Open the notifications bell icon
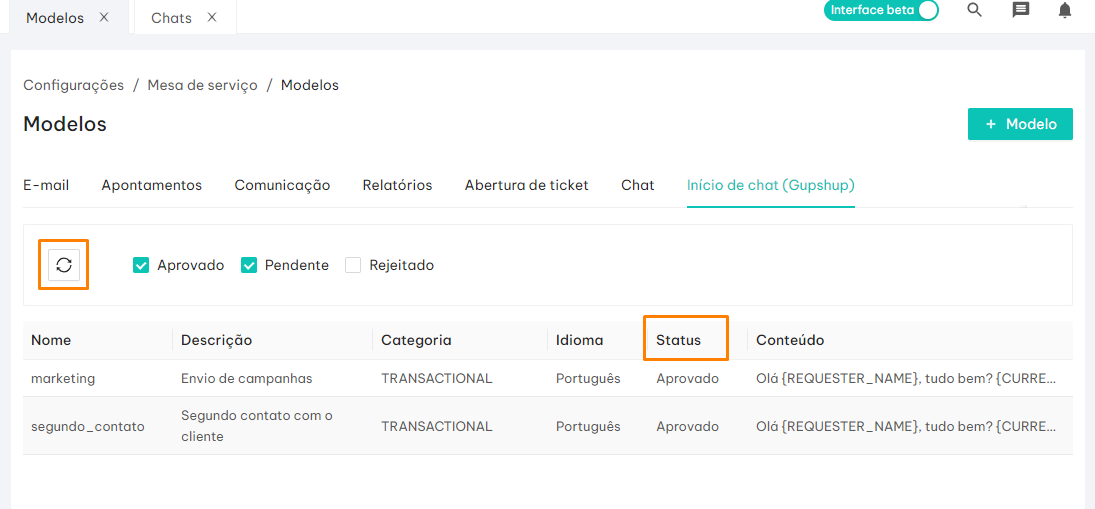Viewport: 1095px width, 509px height. [x=1065, y=10]
